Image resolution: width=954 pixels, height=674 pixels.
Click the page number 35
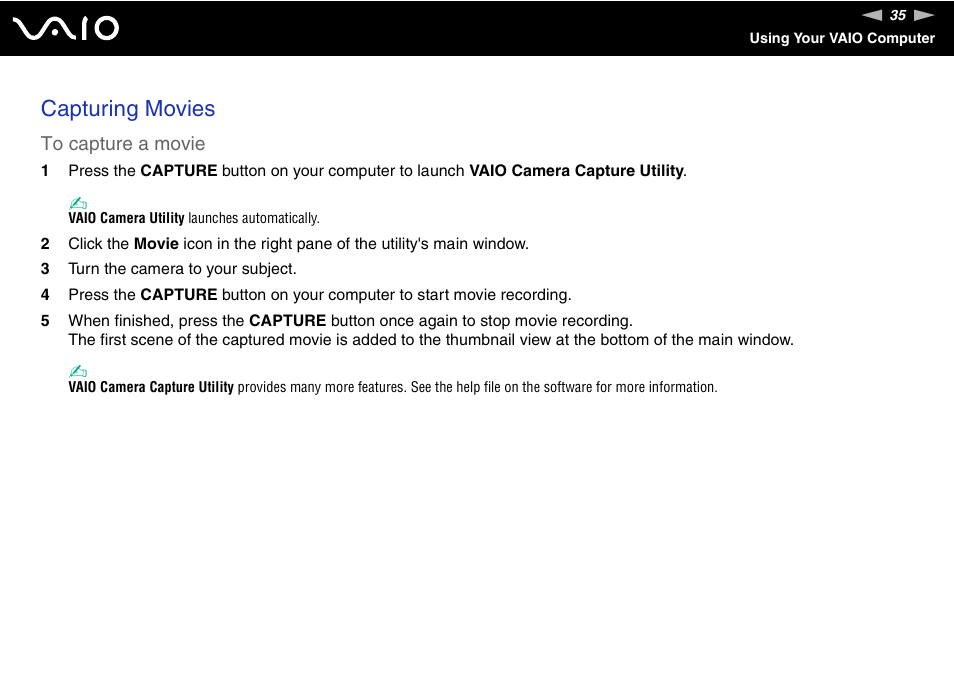point(897,15)
